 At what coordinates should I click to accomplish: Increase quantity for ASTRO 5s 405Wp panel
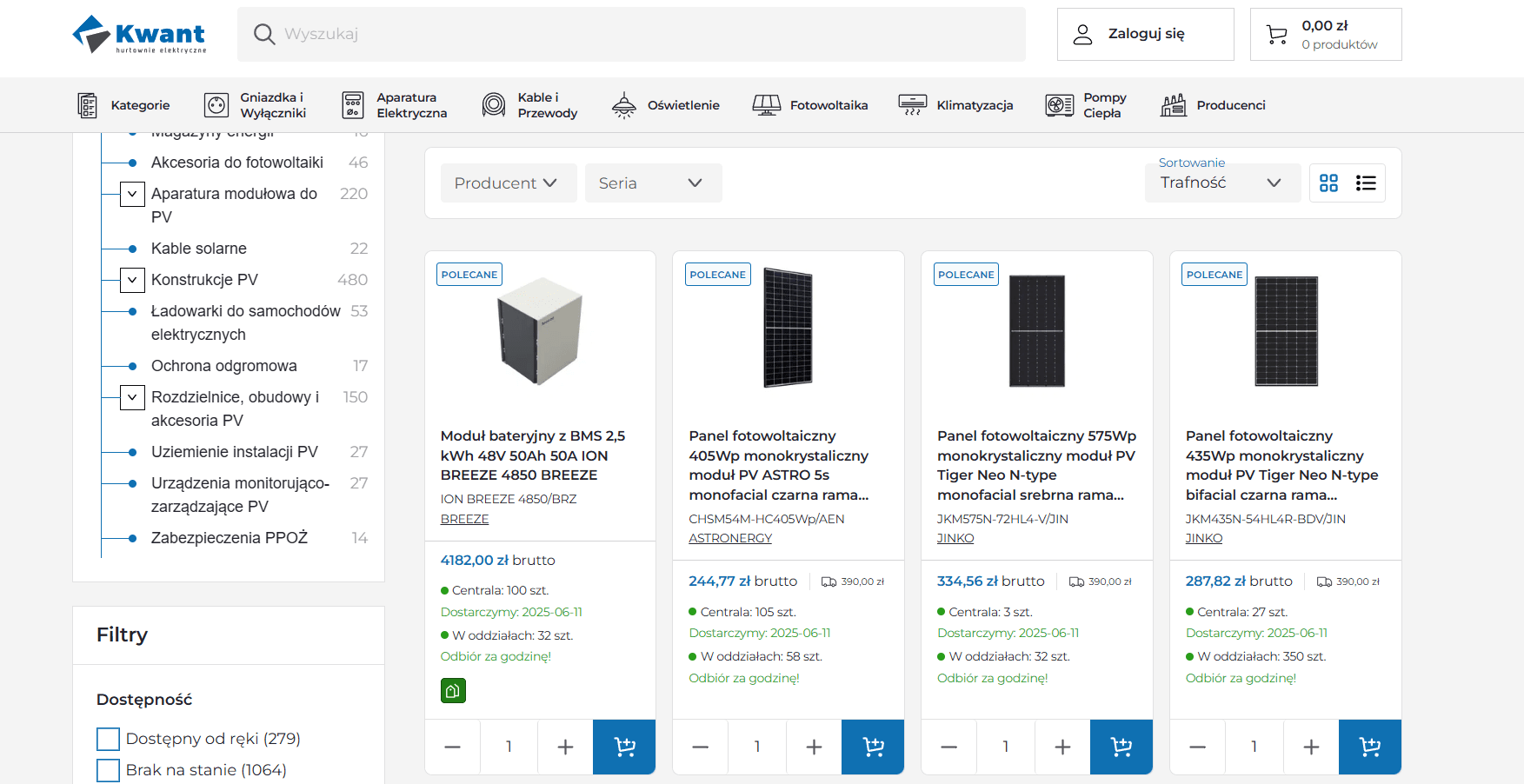coord(814,747)
